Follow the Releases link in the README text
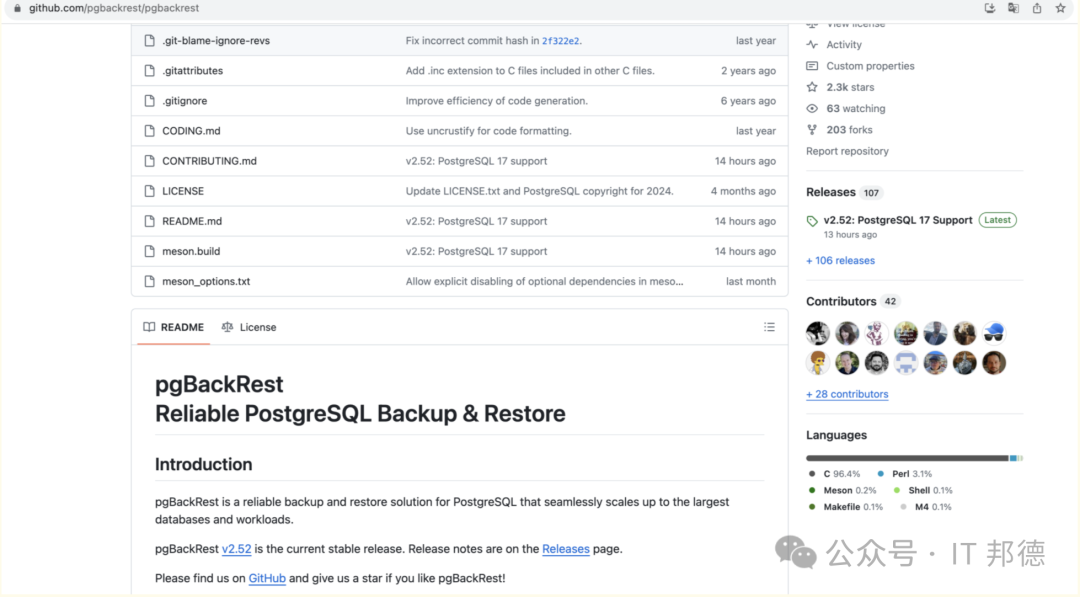The height and width of the screenshot is (597, 1080). point(565,549)
